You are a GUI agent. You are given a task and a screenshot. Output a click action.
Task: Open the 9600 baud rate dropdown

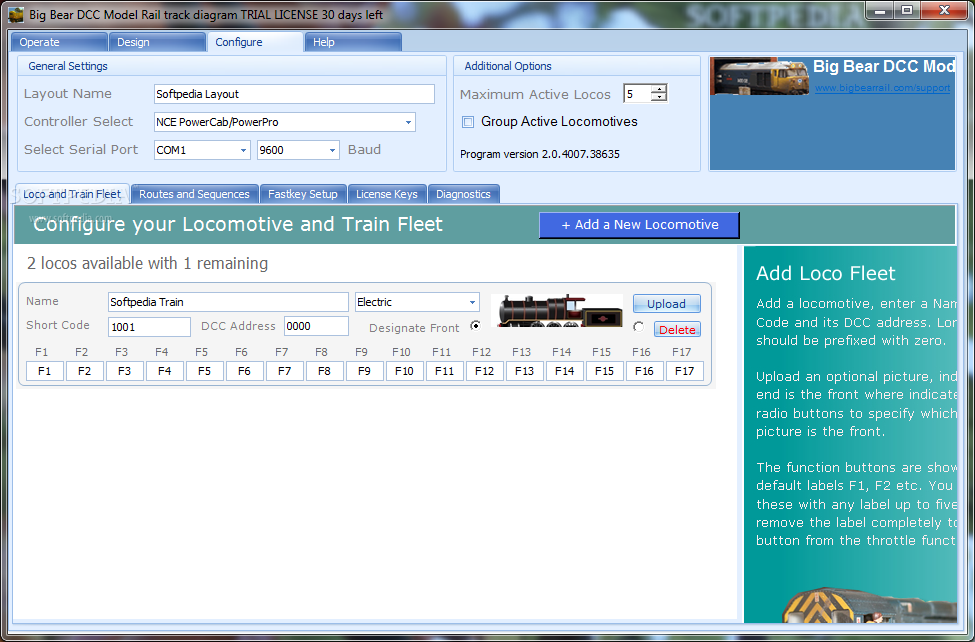(x=332, y=150)
